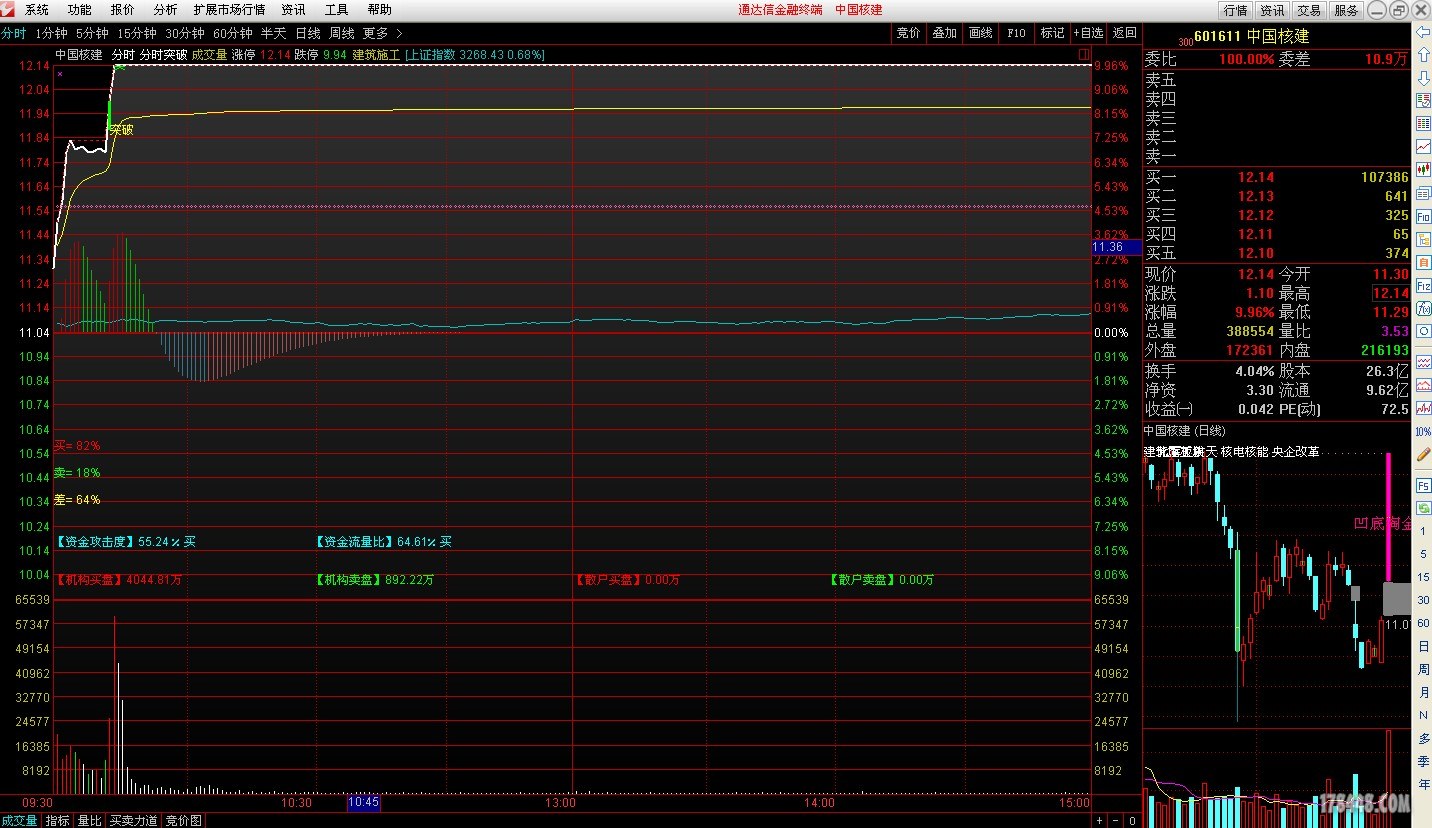Click the FS sidebar icon
This screenshot has width=1432, height=828.
click(1424, 484)
